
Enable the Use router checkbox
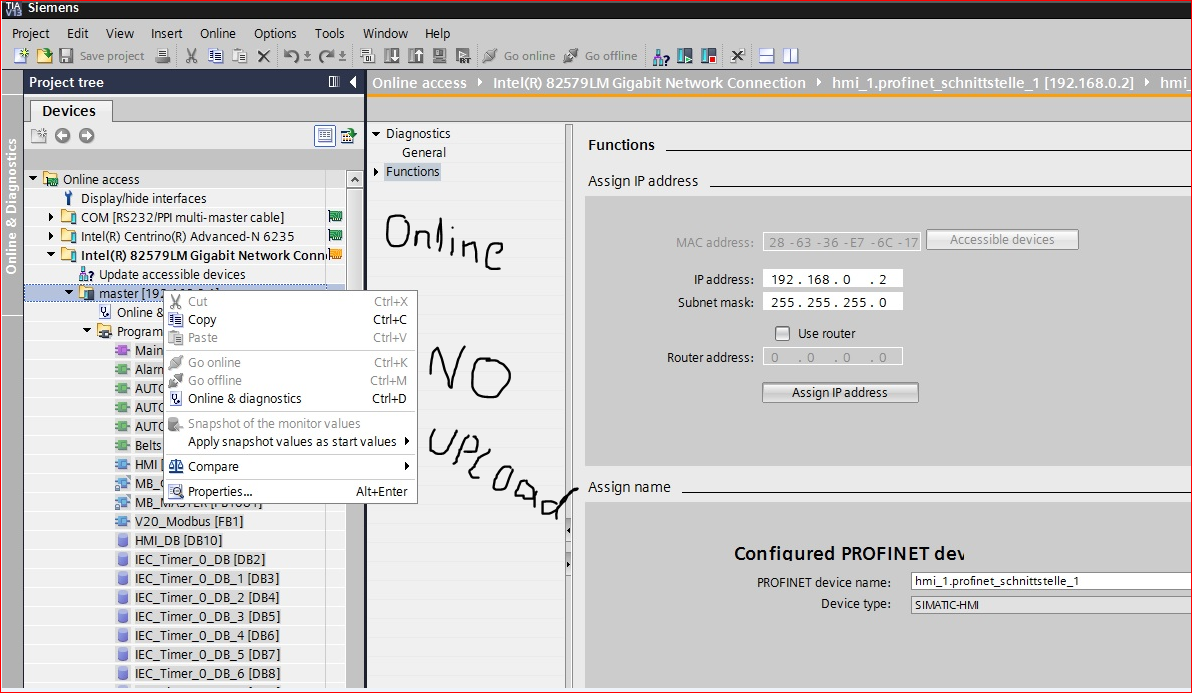(x=783, y=333)
